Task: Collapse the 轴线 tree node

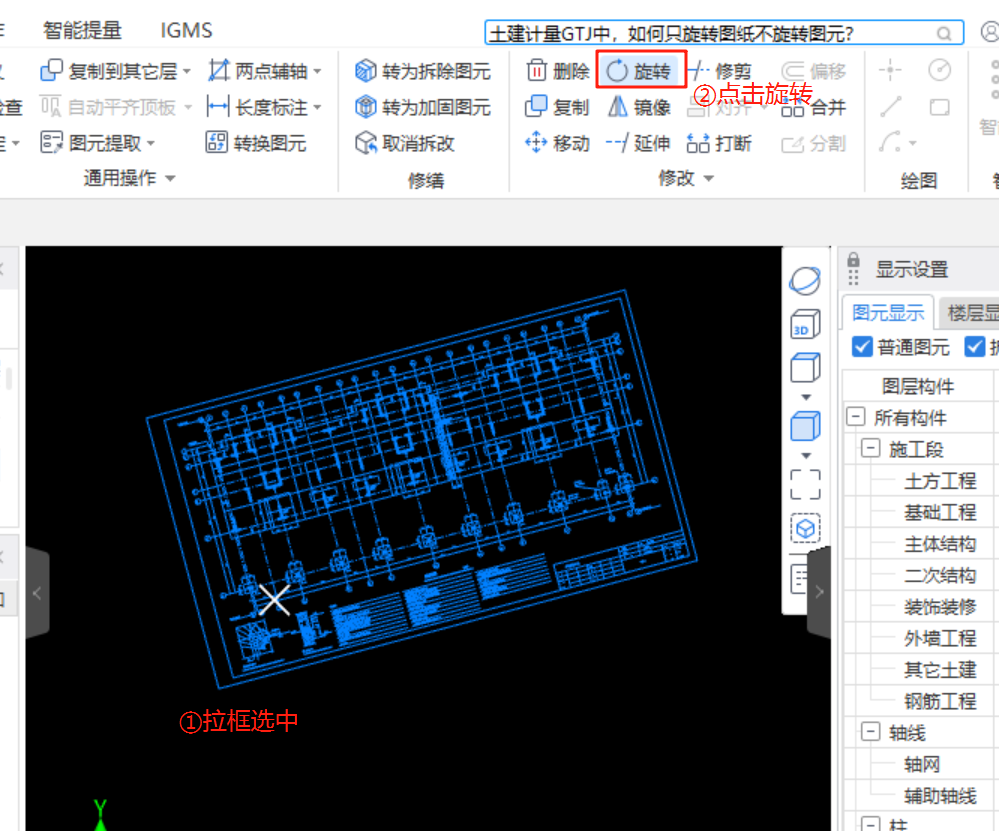Action: coord(870,732)
